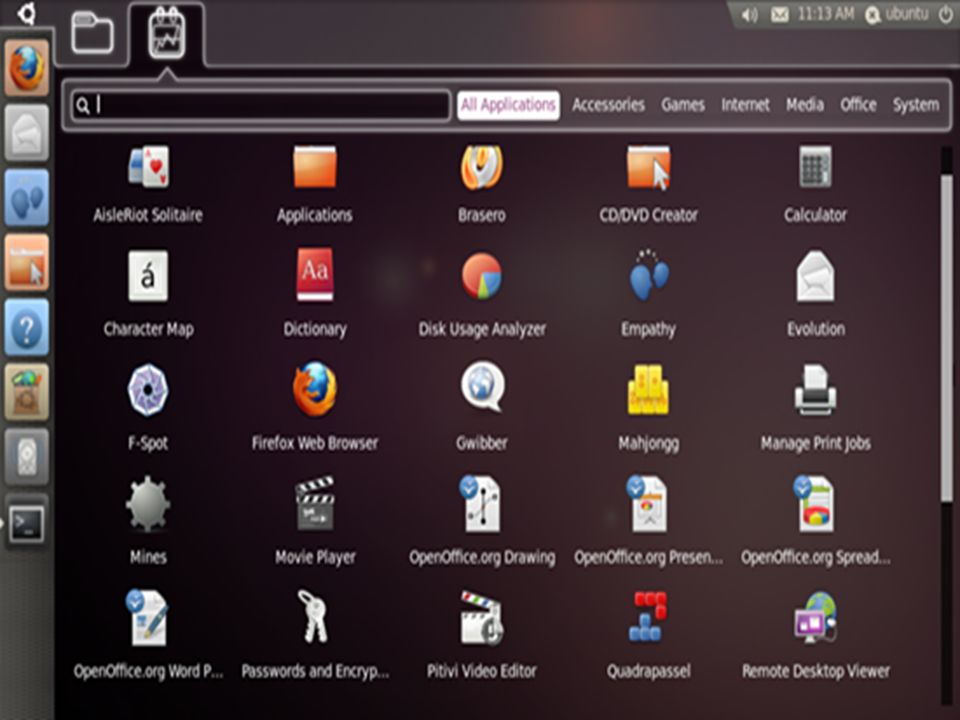Screen dimensions: 960x720
Task: Open Evolution mail from the side launcher
Action: tap(26, 132)
